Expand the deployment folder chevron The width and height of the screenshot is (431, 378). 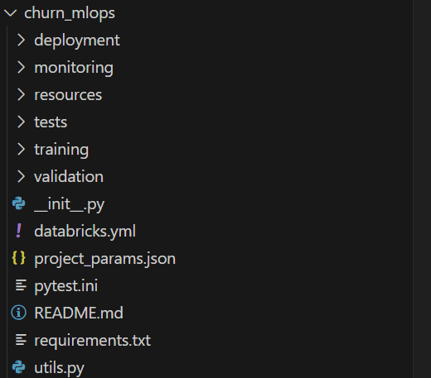pyautogui.click(x=21, y=40)
